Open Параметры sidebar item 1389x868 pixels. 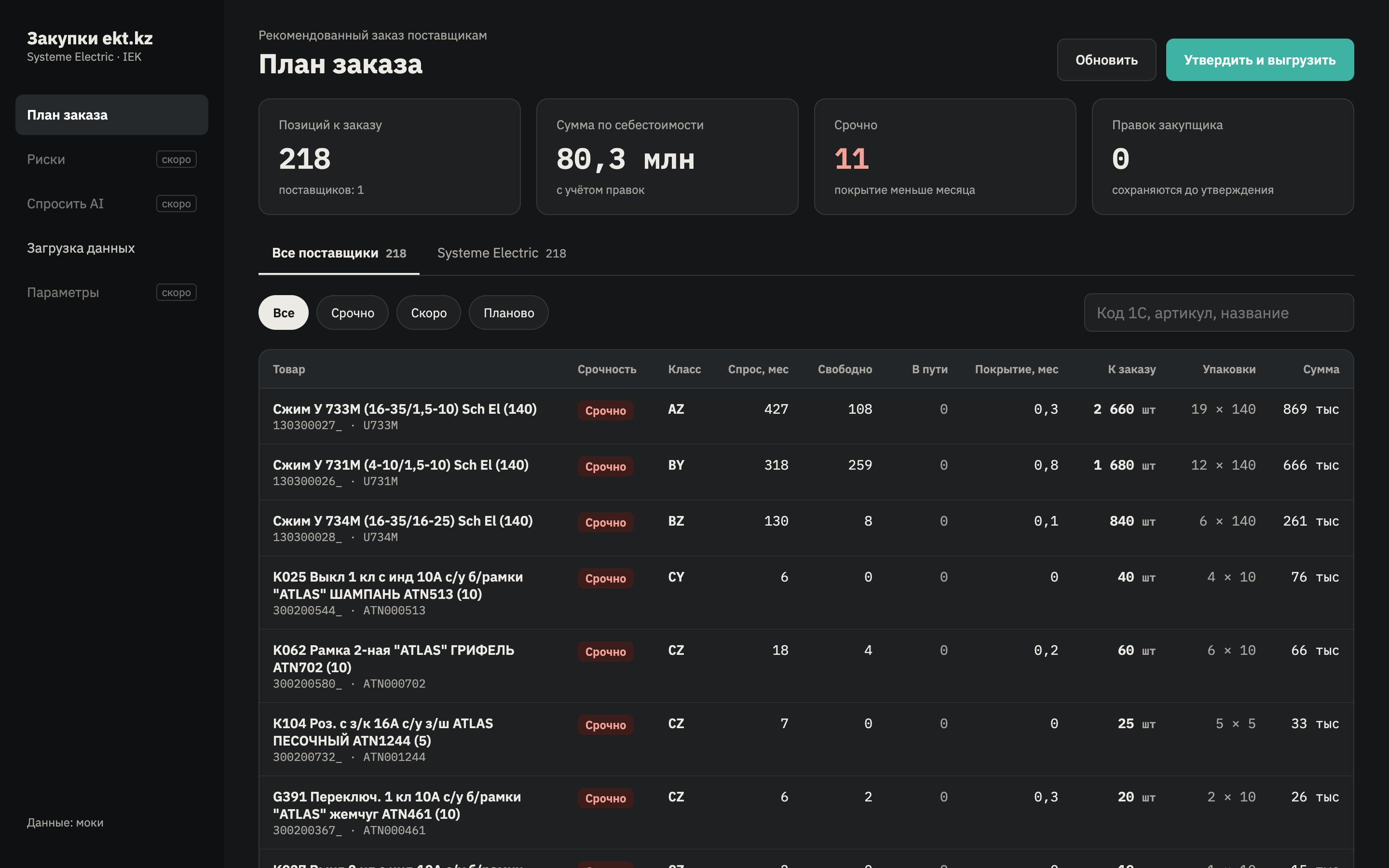[111, 292]
